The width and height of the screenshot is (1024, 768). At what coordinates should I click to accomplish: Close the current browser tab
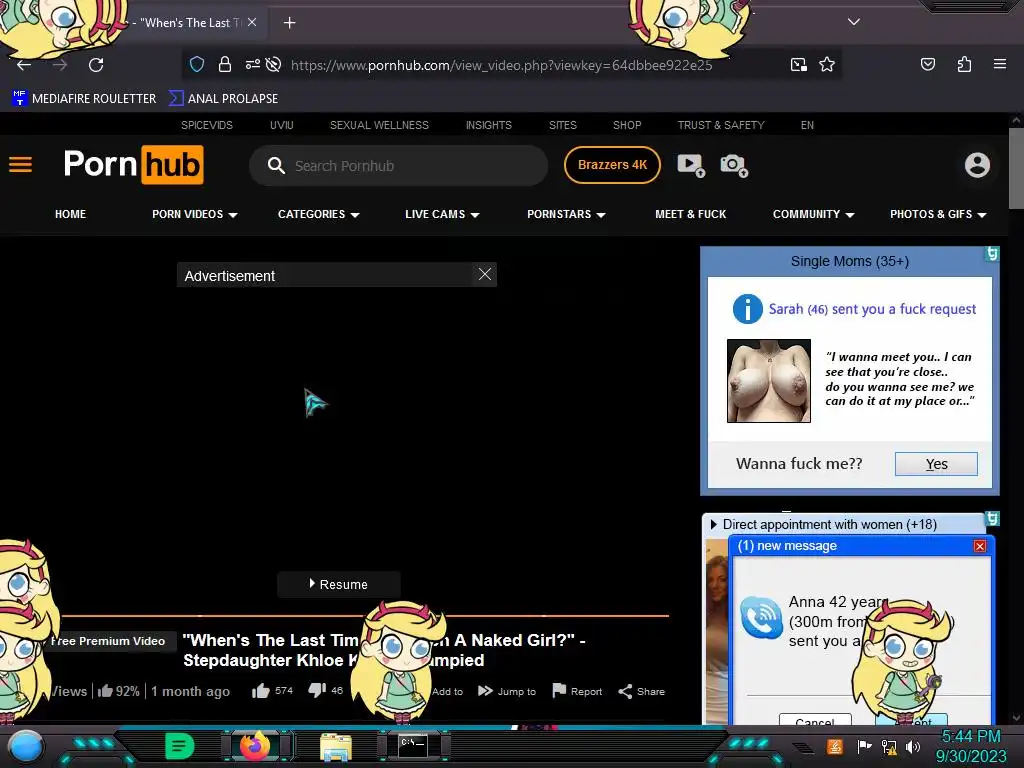[x=252, y=22]
